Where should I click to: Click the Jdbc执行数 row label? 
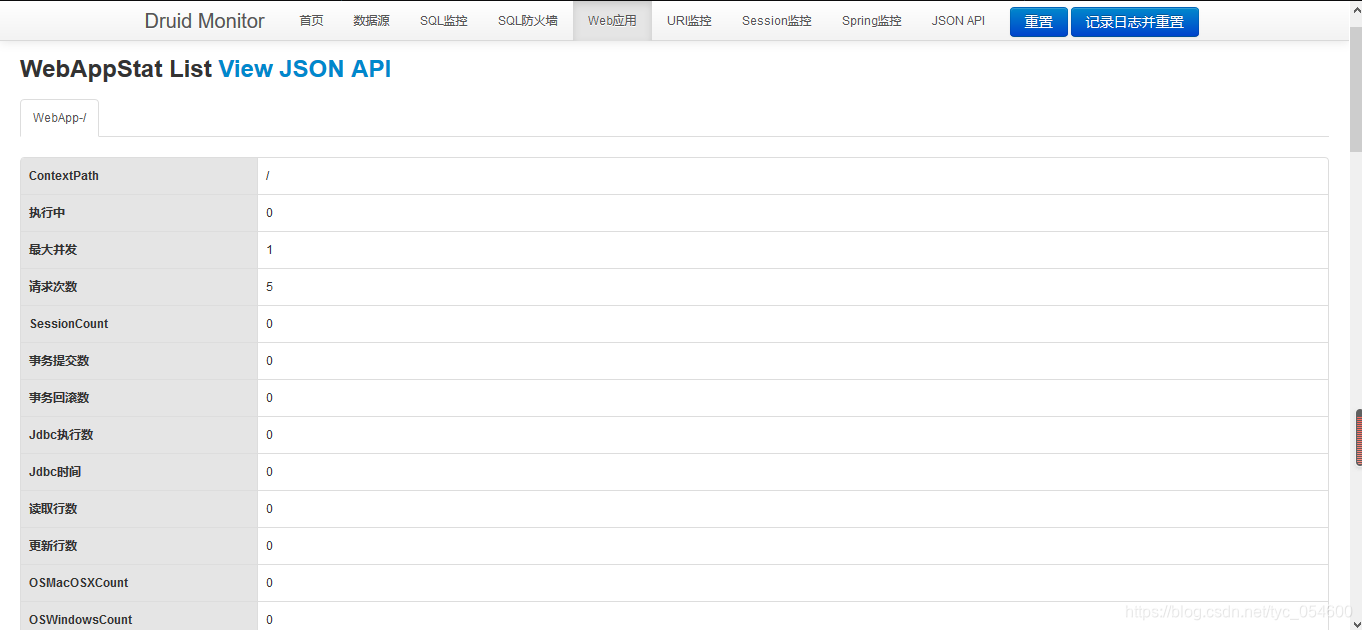pos(61,435)
